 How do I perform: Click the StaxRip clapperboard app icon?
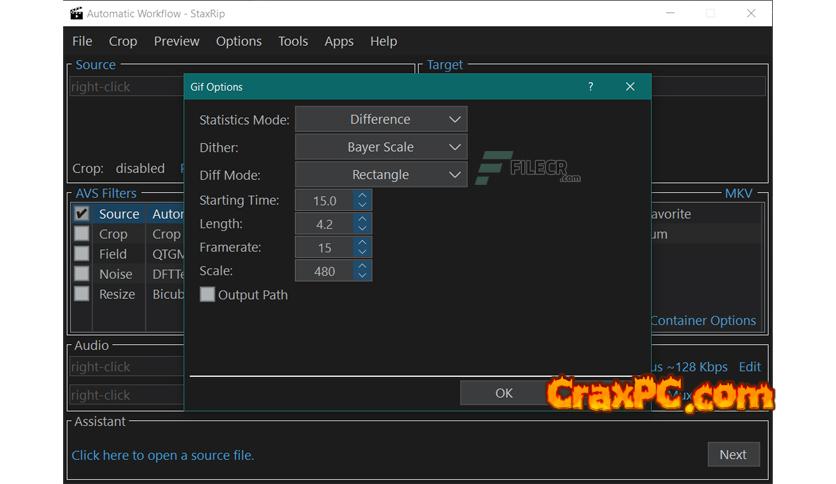76,14
